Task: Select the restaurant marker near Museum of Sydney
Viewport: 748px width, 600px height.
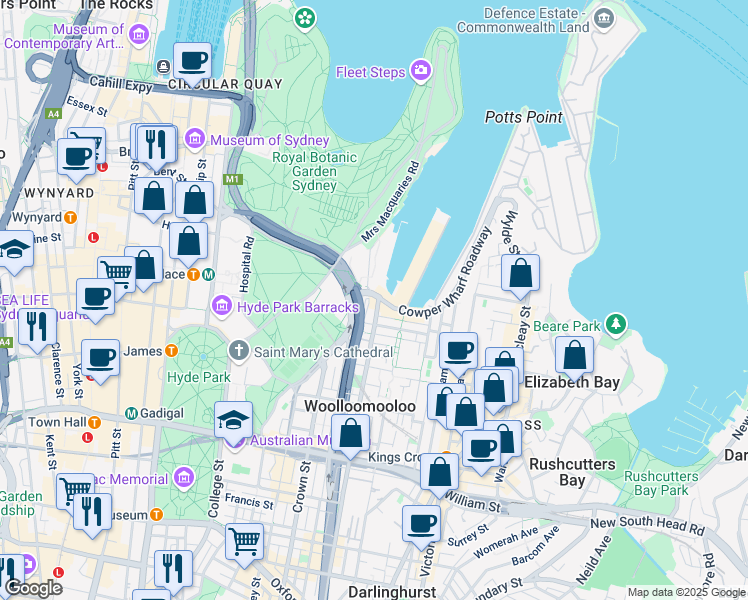Action: click(x=156, y=146)
